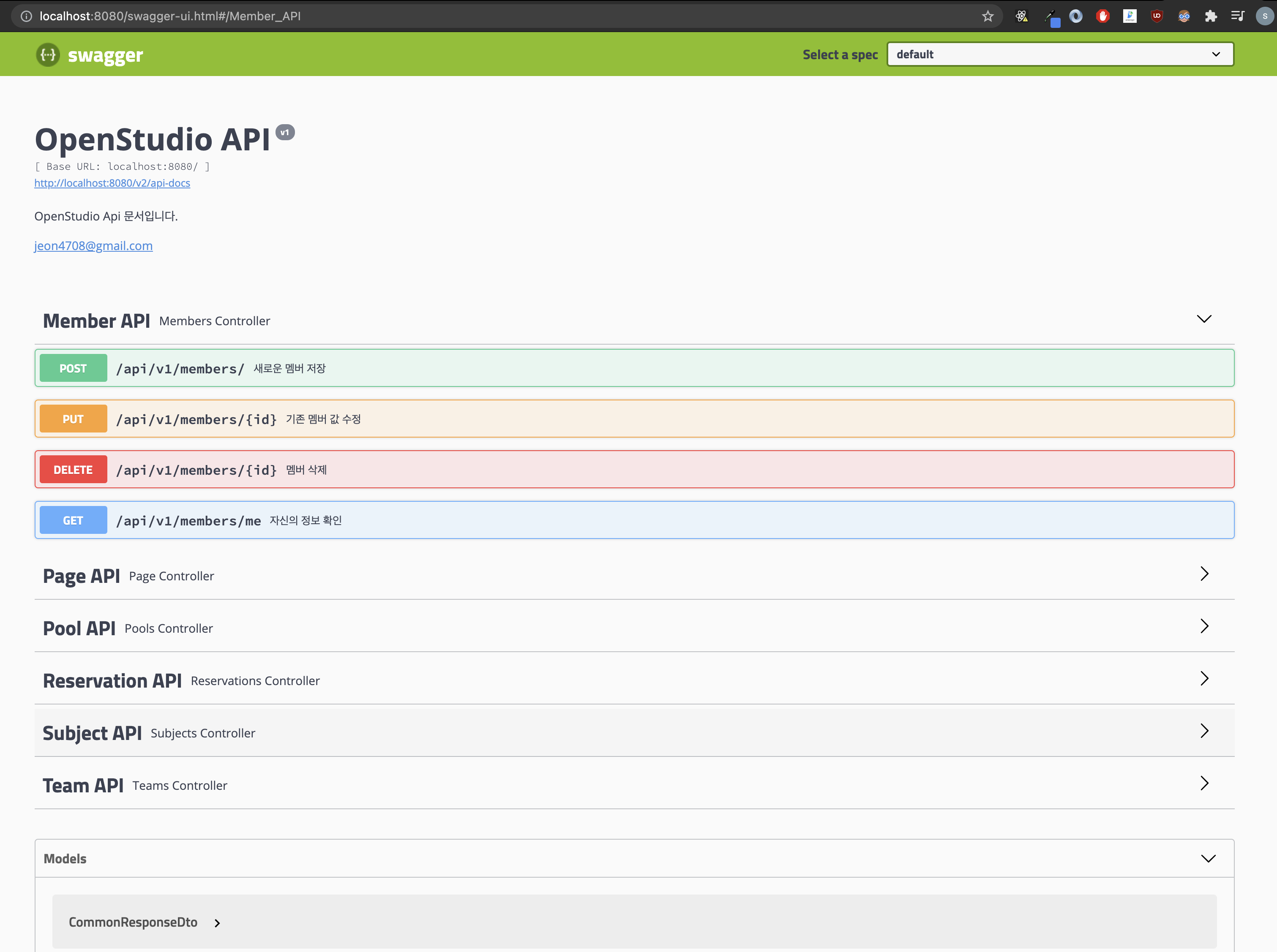
Task: Collapse the Member API section
Action: coord(1204,319)
